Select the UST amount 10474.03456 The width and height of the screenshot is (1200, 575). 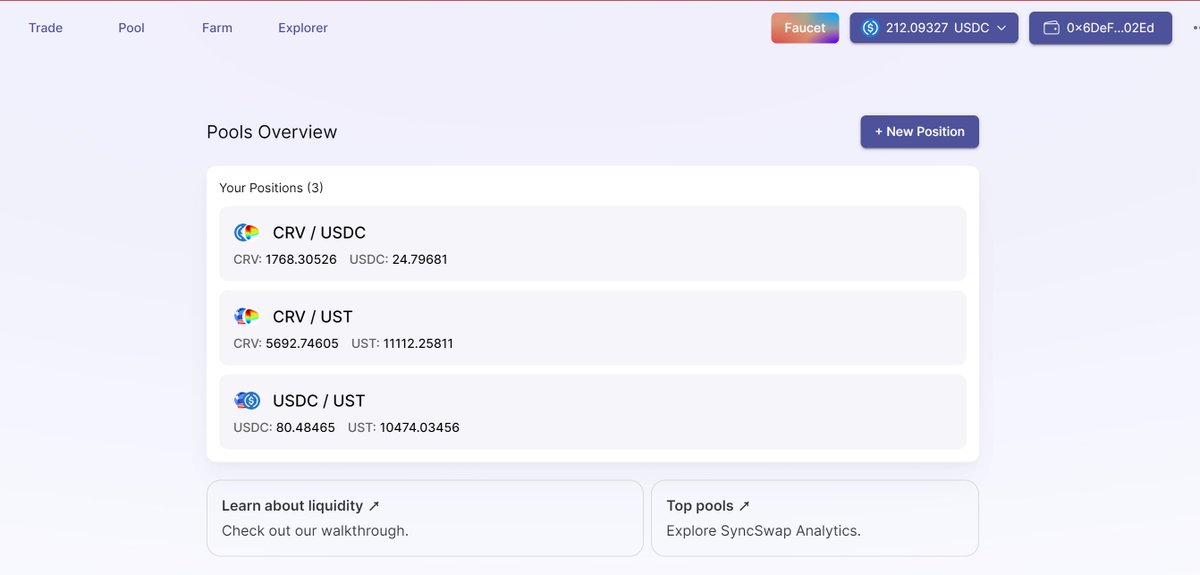click(420, 428)
